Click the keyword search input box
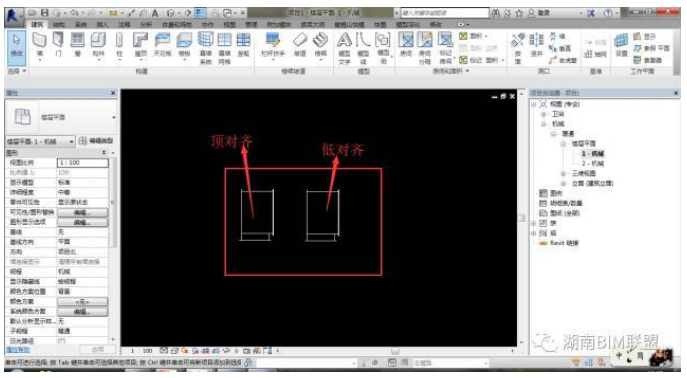 click(x=444, y=13)
